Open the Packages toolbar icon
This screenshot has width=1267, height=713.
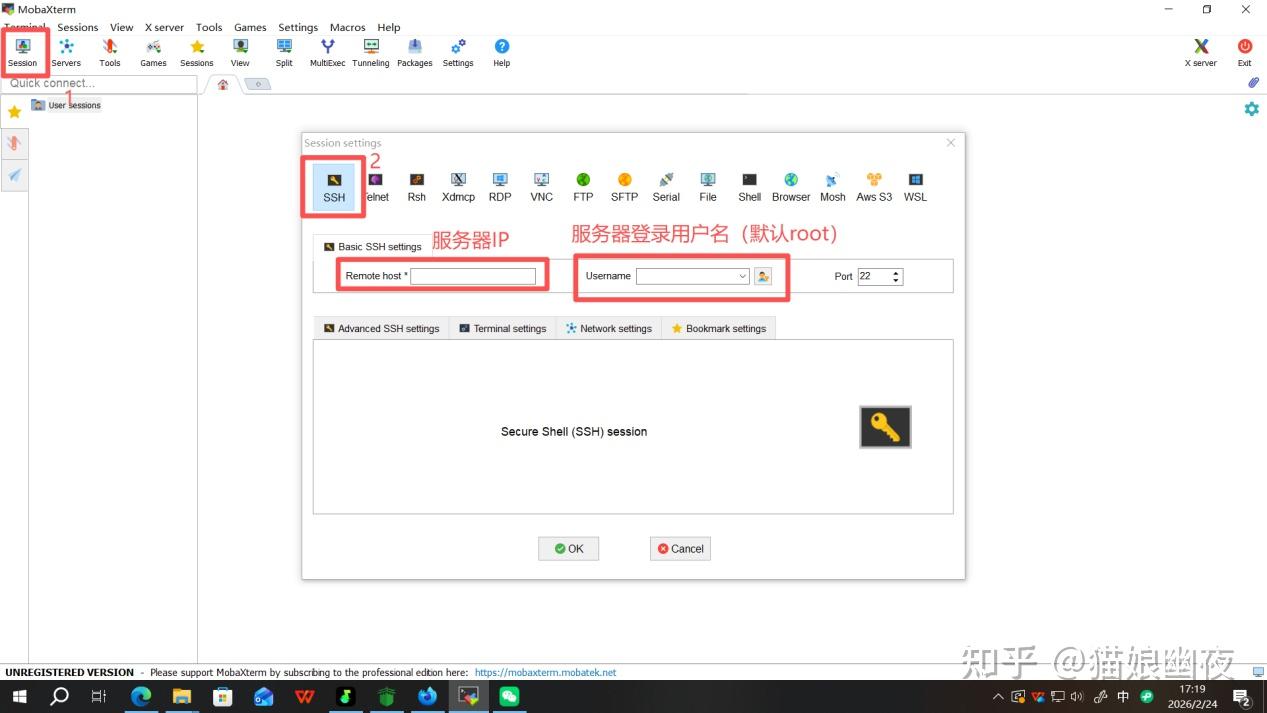click(415, 53)
